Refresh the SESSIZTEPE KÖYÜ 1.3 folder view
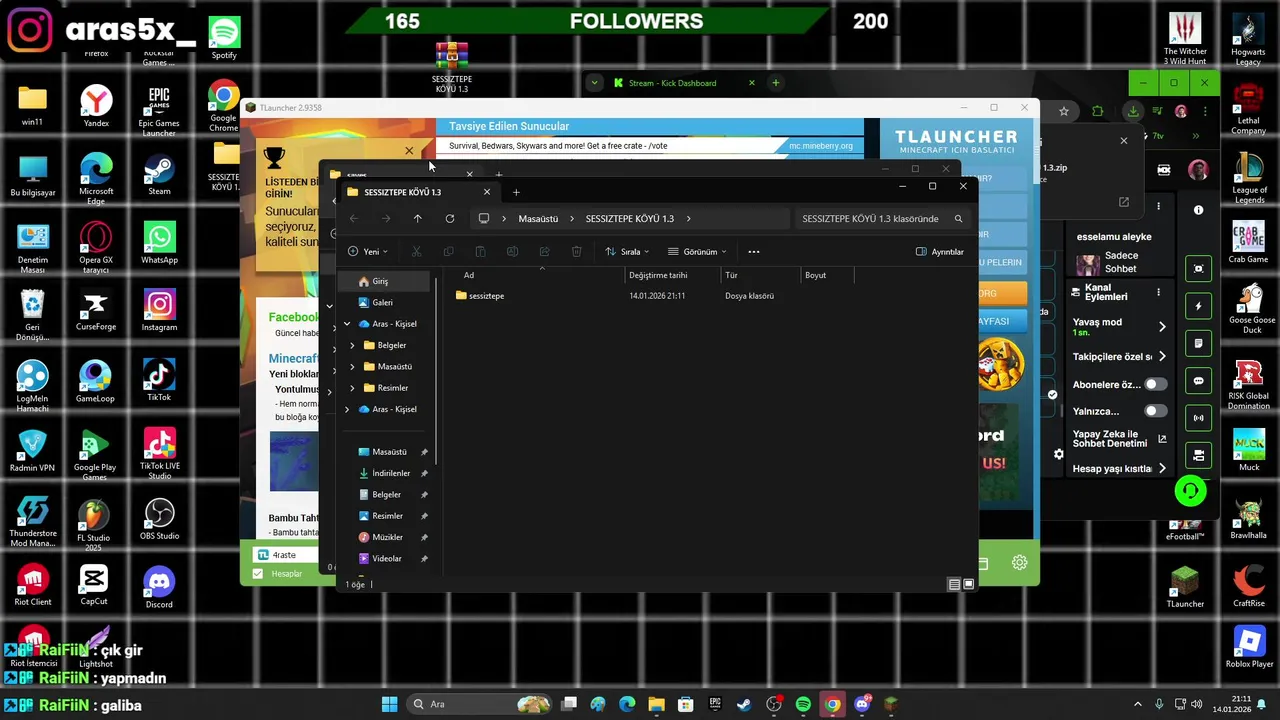This screenshot has height=720, width=1280. [450, 218]
